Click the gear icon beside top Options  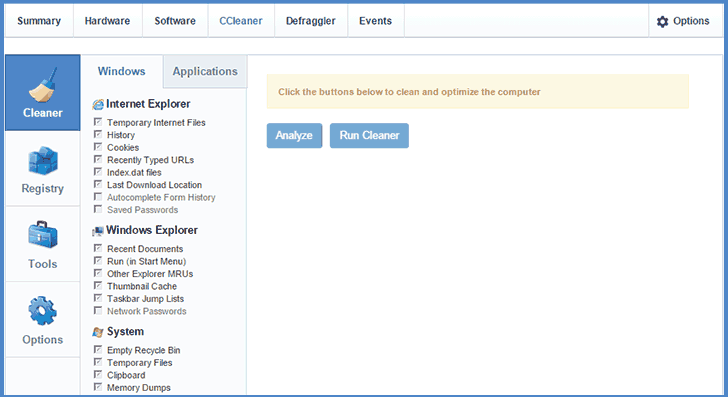[663, 21]
